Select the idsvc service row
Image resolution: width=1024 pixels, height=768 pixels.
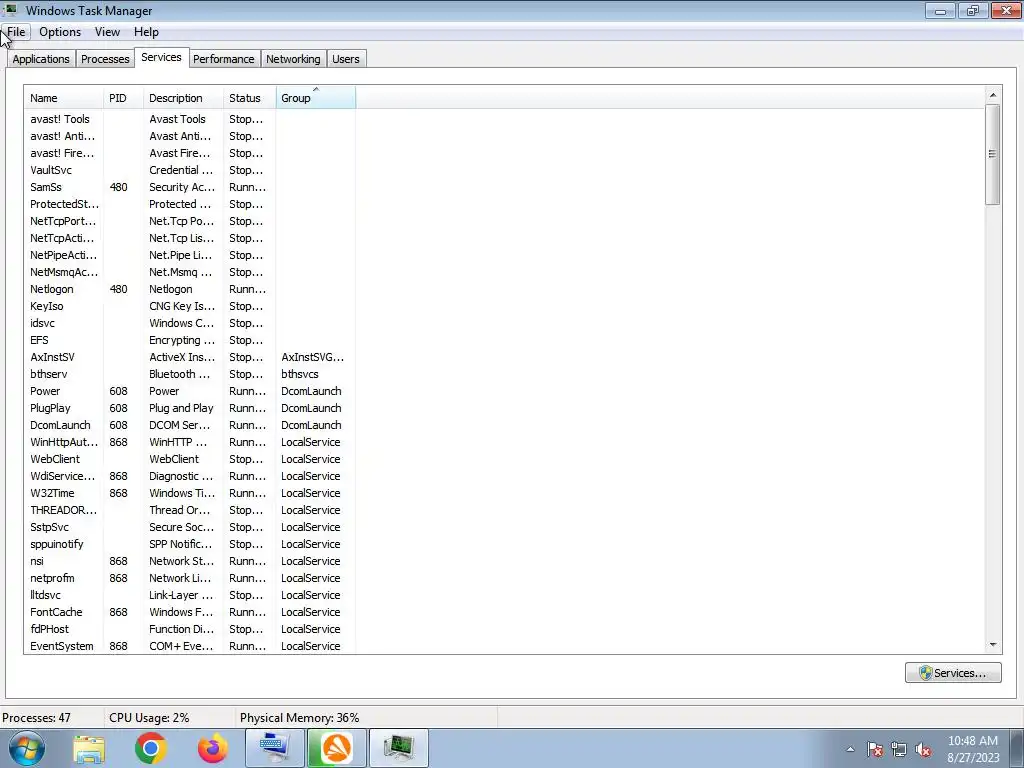coord(189,323)
